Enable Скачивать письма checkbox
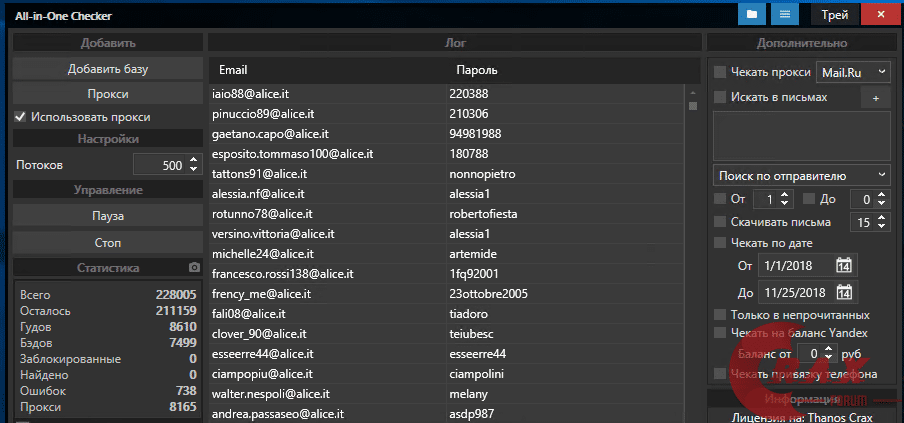 pyautogui.click(x=720, y=221)
